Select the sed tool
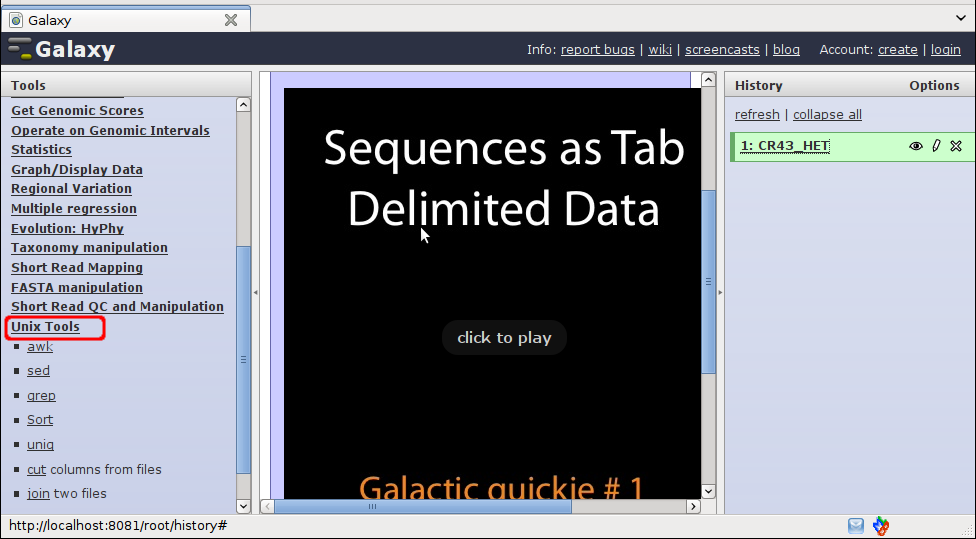976x539 pixels. [38, 371]
